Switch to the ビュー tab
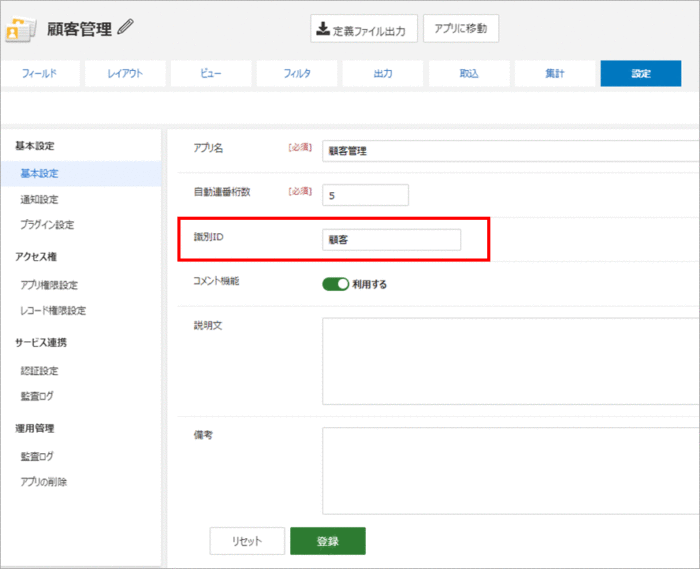Image resolution: width=700 pixels, height=569 pixels. 211,73
